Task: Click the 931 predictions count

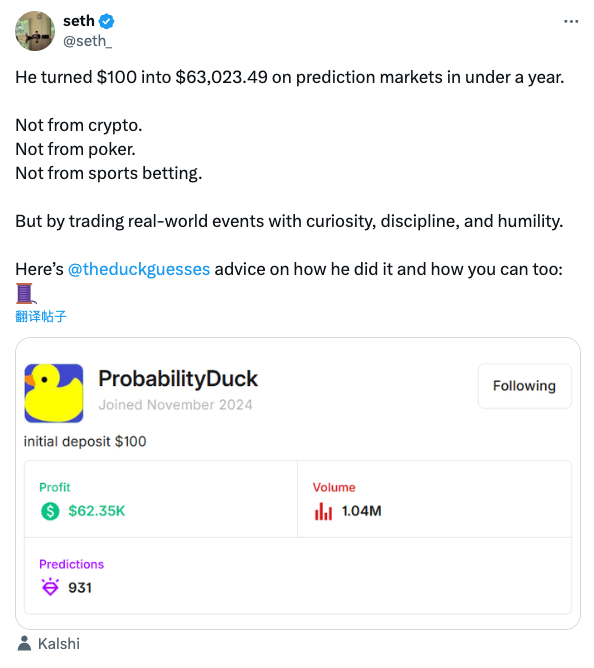Action: pyautogui.click(x=80, y=587)
